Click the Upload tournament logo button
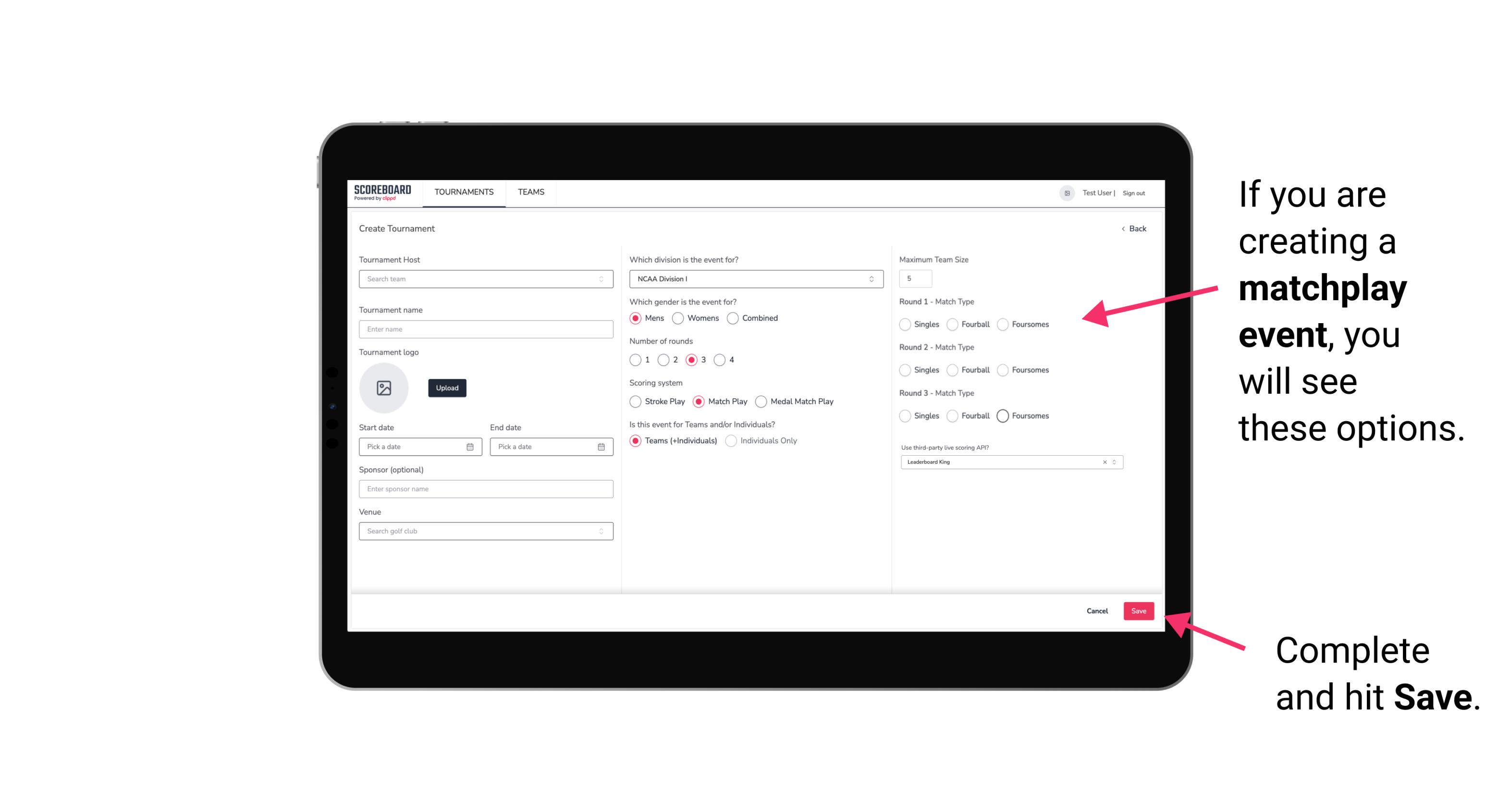The width and height of the screenshot is (1510, 812). [x=447, y=388]
